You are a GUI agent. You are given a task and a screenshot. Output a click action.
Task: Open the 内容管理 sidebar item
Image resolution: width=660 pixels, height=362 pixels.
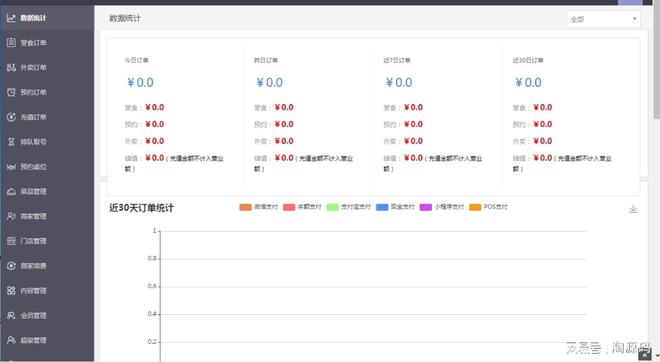point(47,291)
